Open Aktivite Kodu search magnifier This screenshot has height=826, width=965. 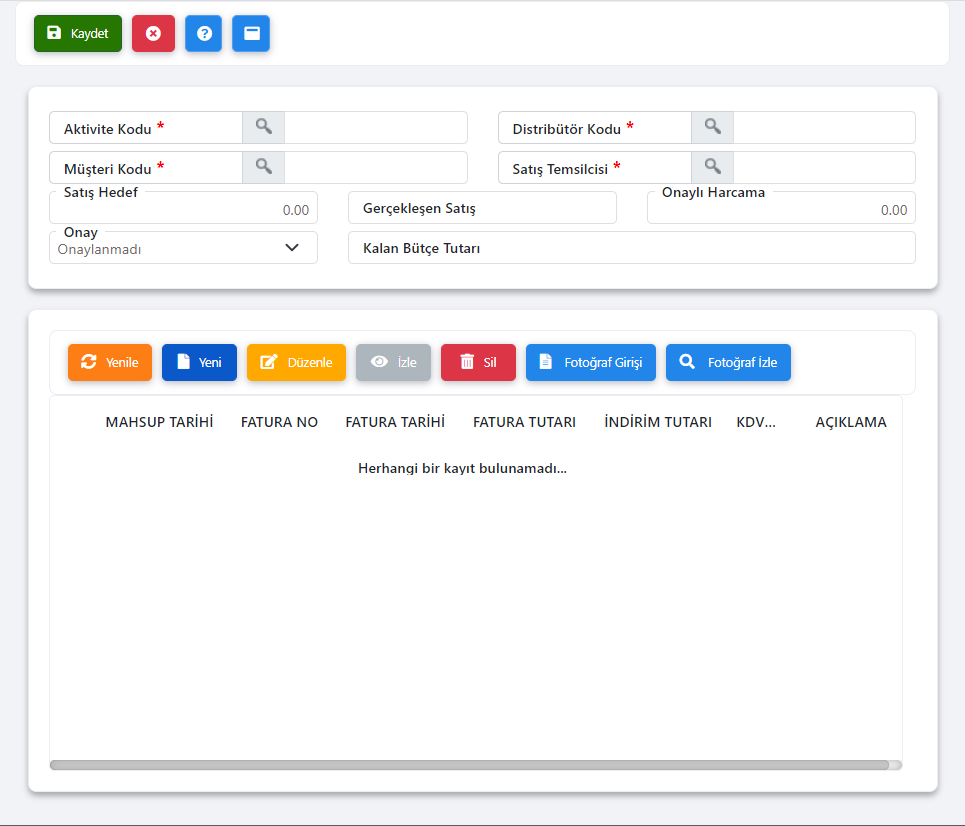[263, 127]
